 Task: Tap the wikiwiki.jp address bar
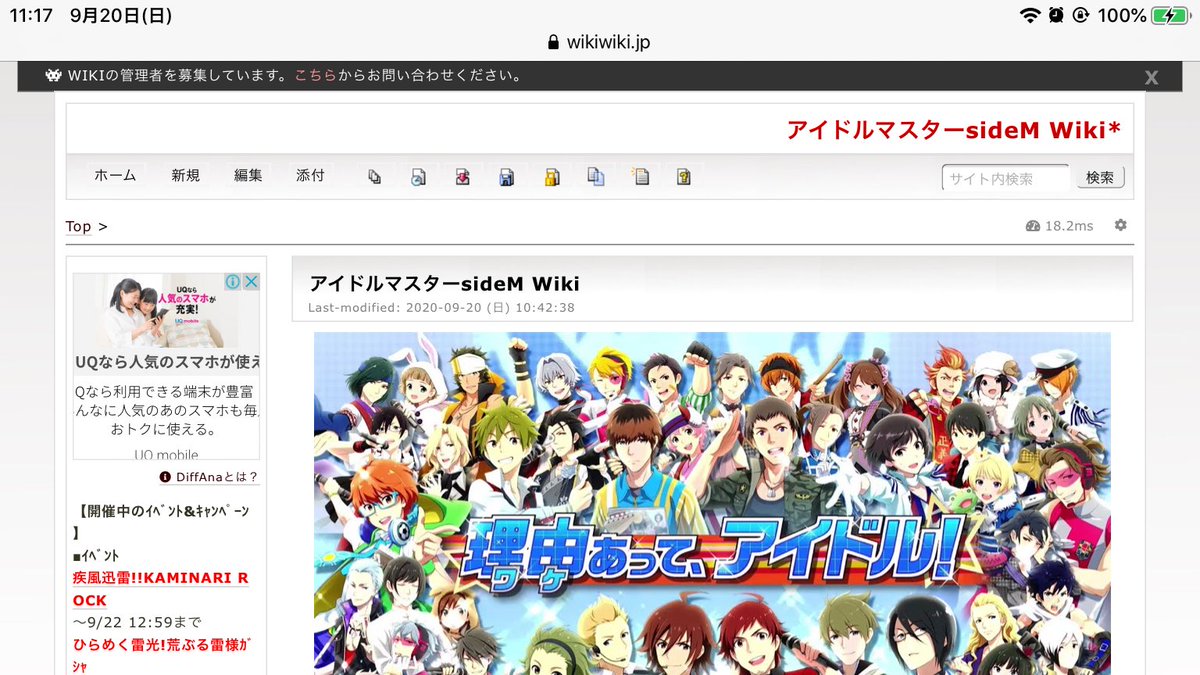coord(600,42)
